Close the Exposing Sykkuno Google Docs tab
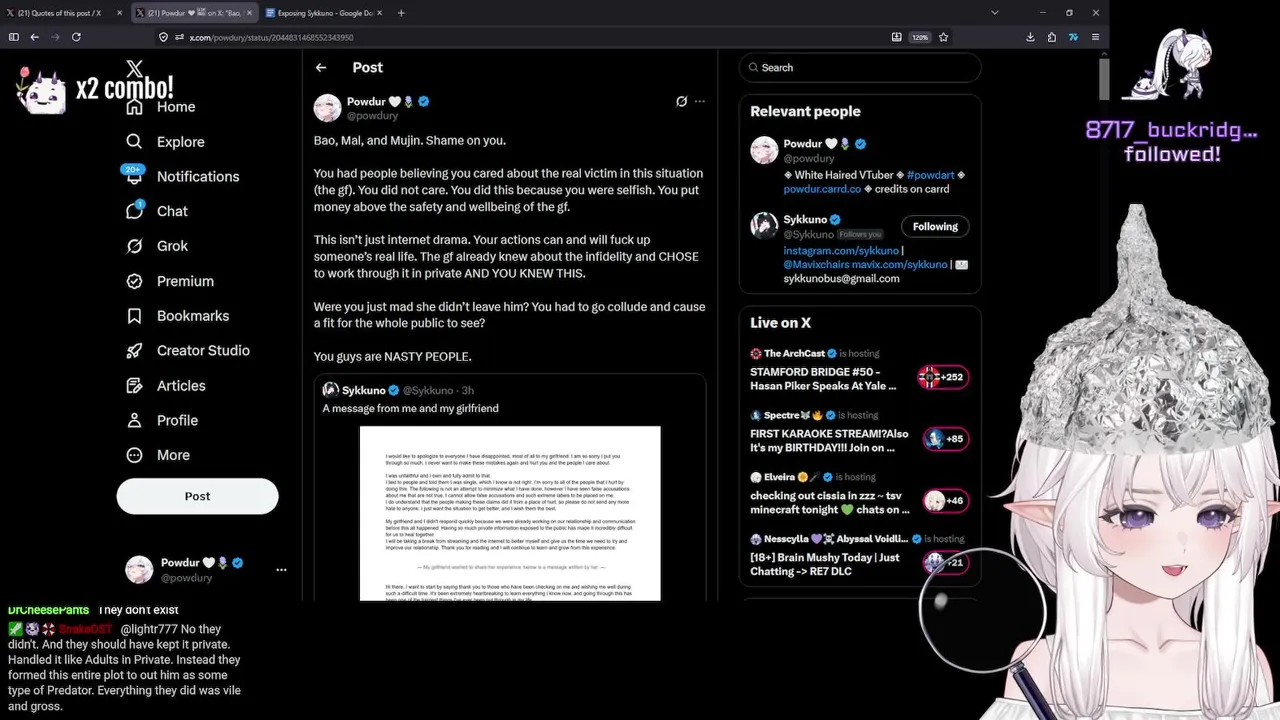1280x720 pixels. click(379, 13)
